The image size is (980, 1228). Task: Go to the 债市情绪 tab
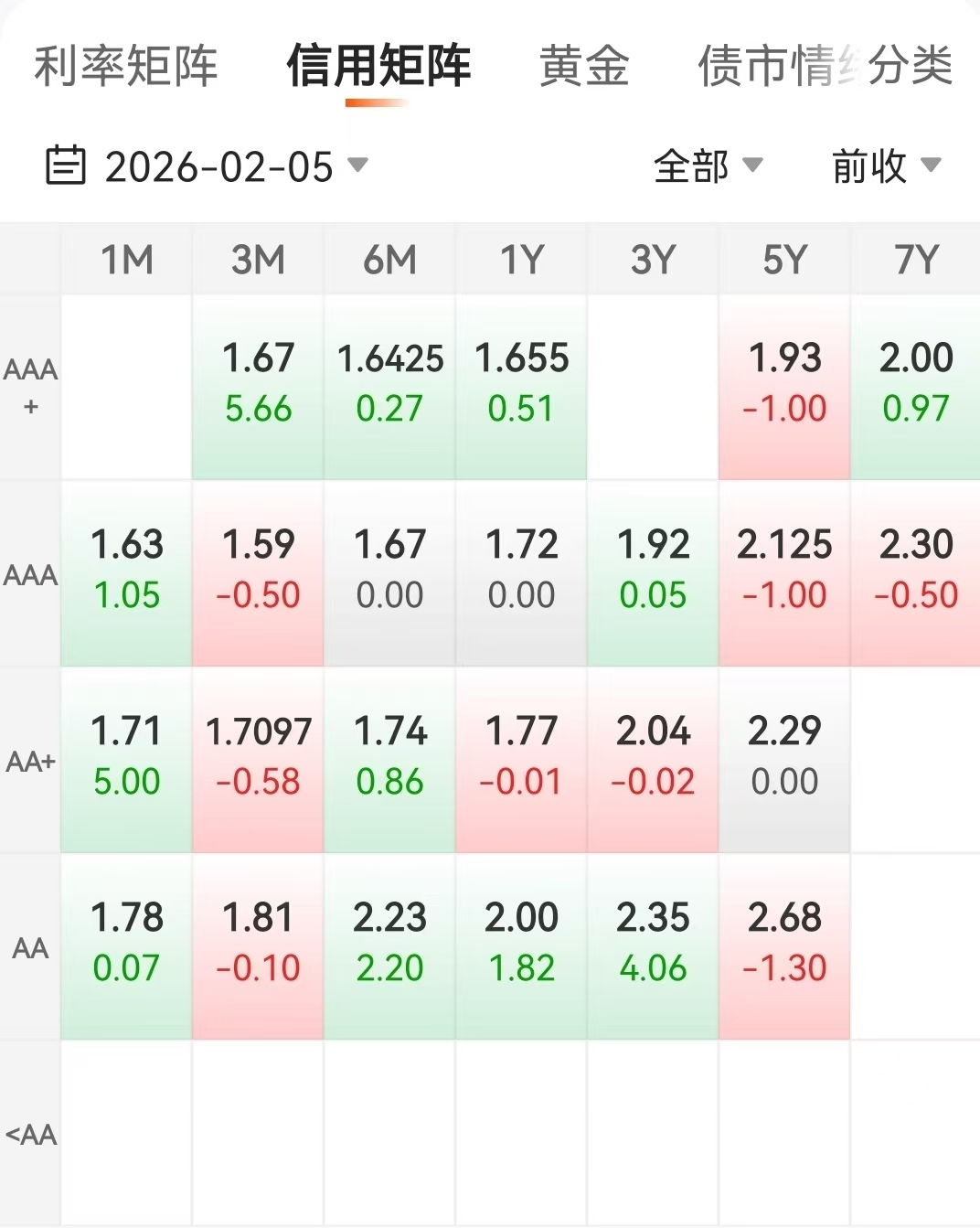(x=768, y=66)
